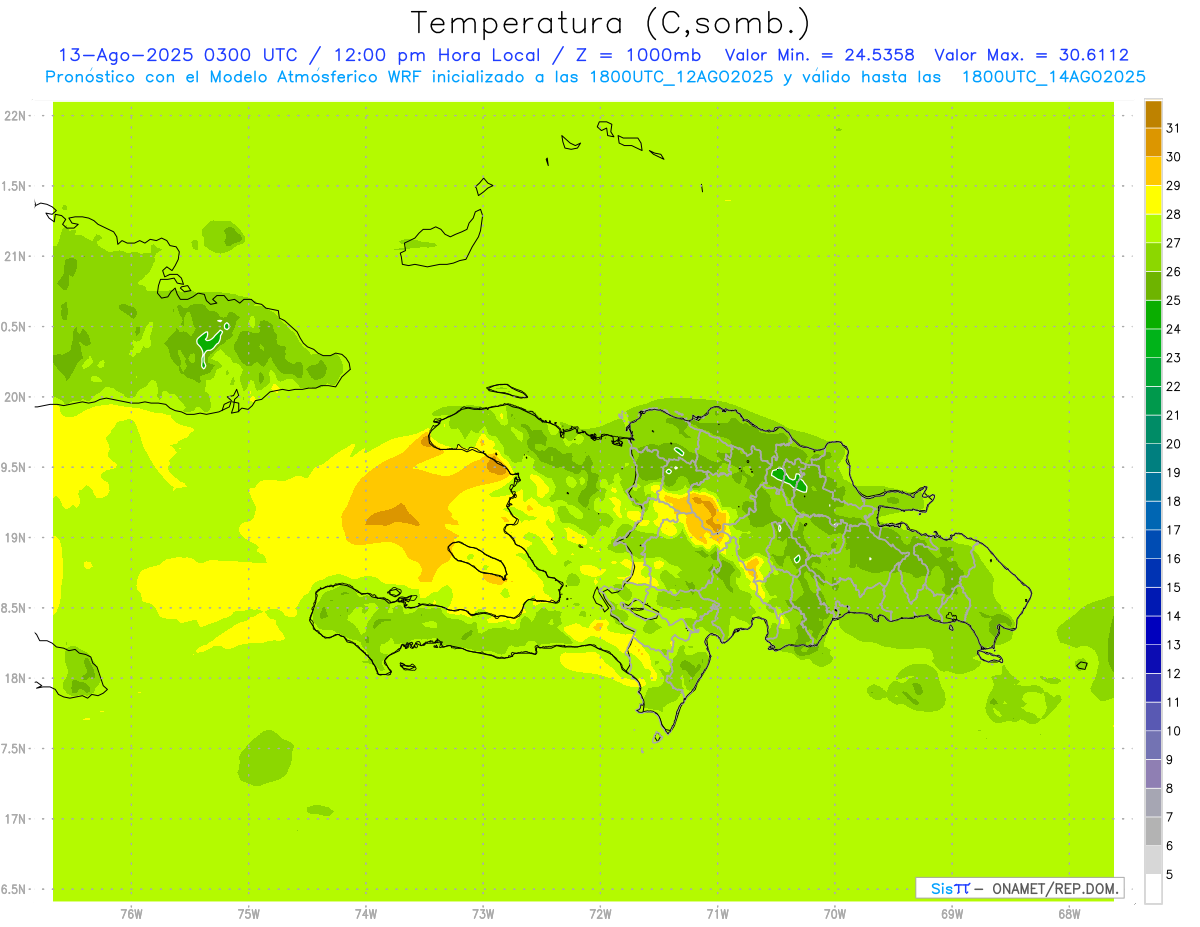Image resolution: width=1200 pixels, height=927 pixels.
Task: Click the gray legend swatch between 6 and 7
Action: (1153, 832)
